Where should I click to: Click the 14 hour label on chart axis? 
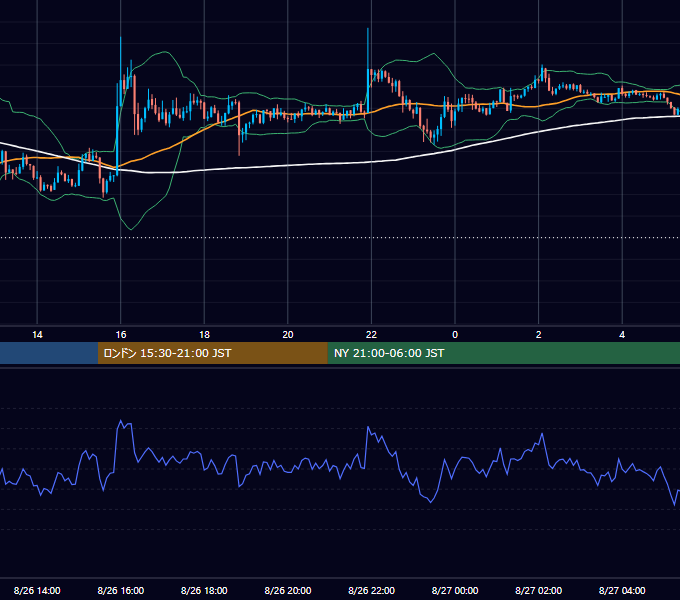pos(37,335)
